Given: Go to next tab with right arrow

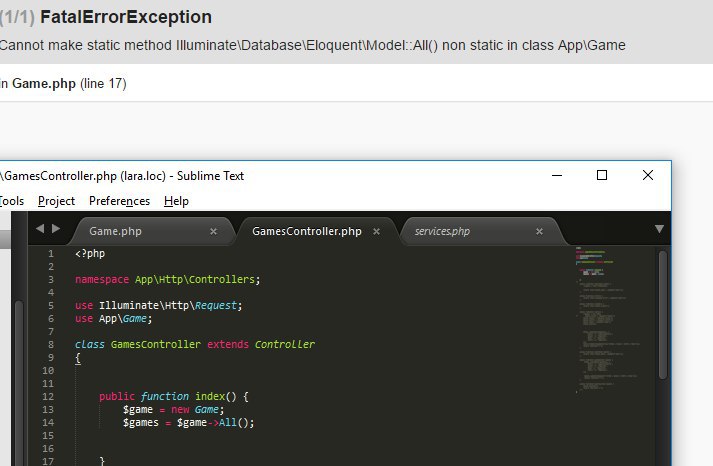Looking at the screenshot, I should pyautogui.click(x=56, y=229).
